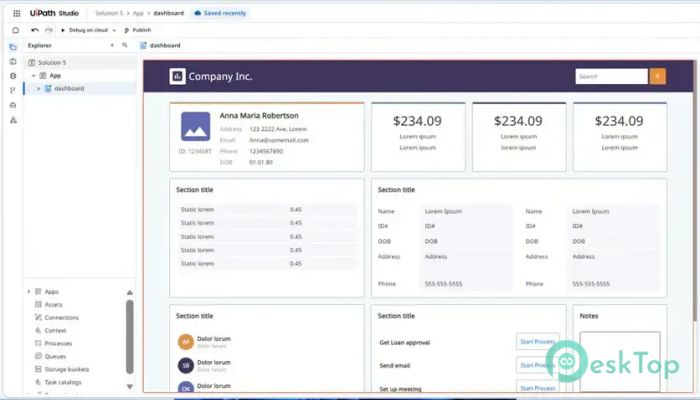Image resolution: width=700 pixels, height=400 pixels.
Task: Open Processes in the resource list
Action: pos(58,343)
